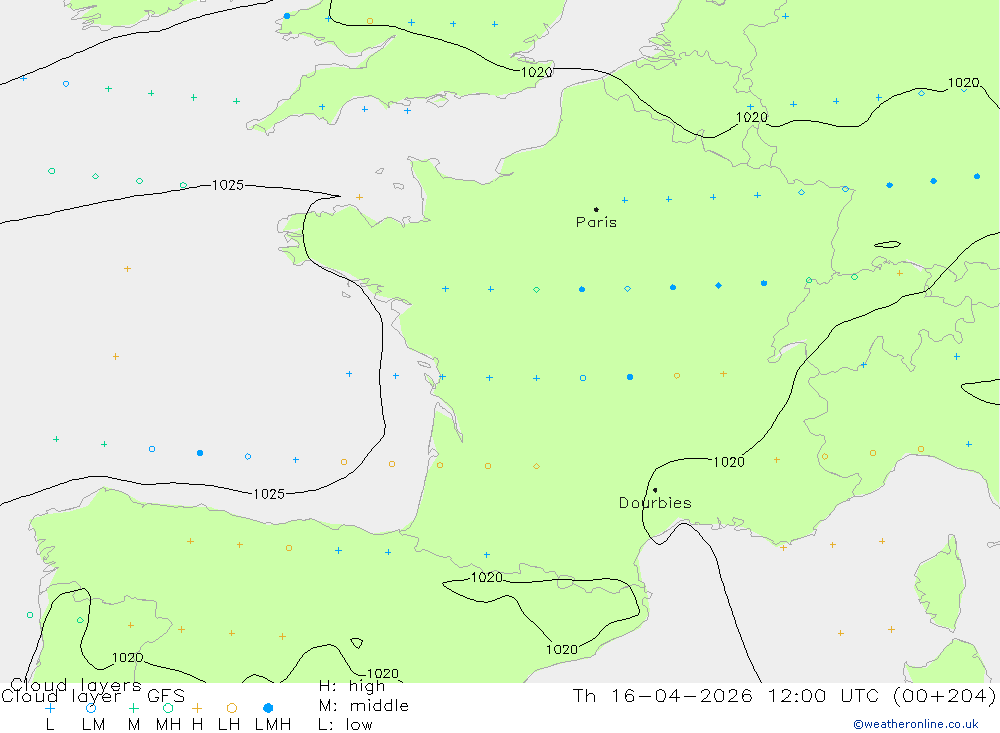Click the forecast date Th 16-04-2026 text
This screenshot has width=1000, height=733.
click(x=663, y=695)
